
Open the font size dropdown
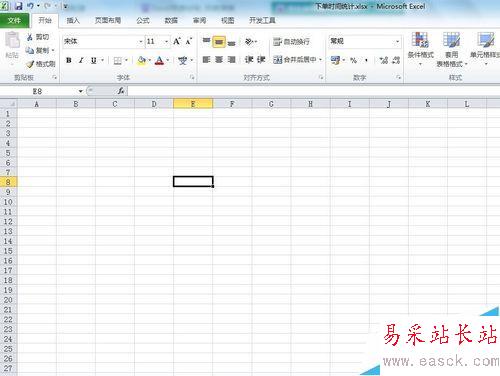(166, 42)
